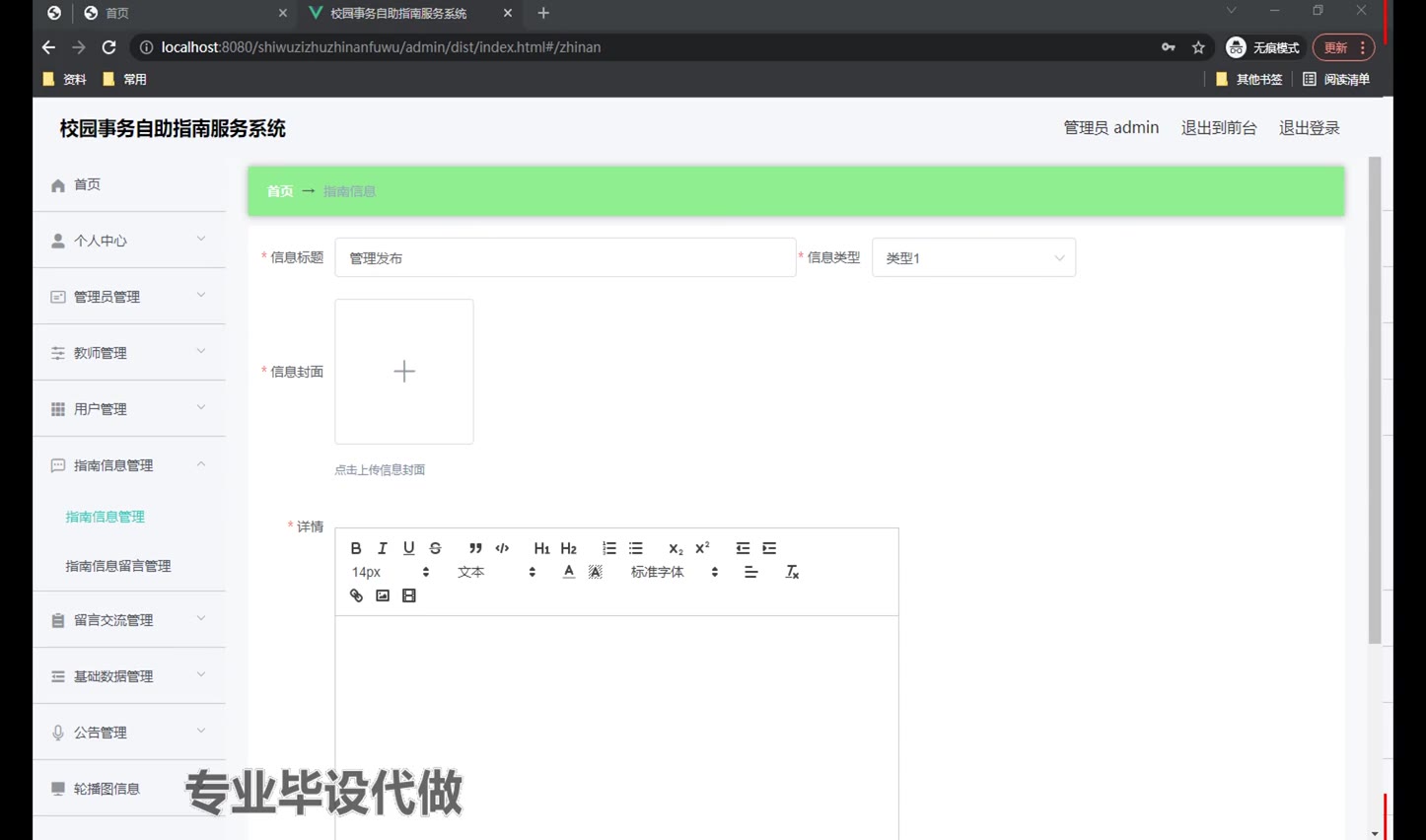Open 指南信息留言管理 in the sidebar

point(118,566)
